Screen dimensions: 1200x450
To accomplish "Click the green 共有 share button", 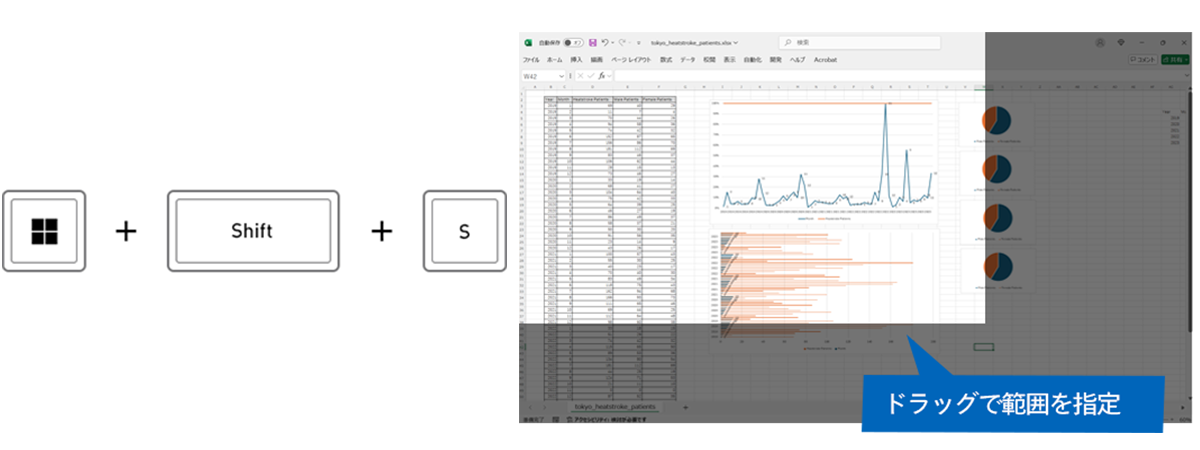I will coord(1176,60).
